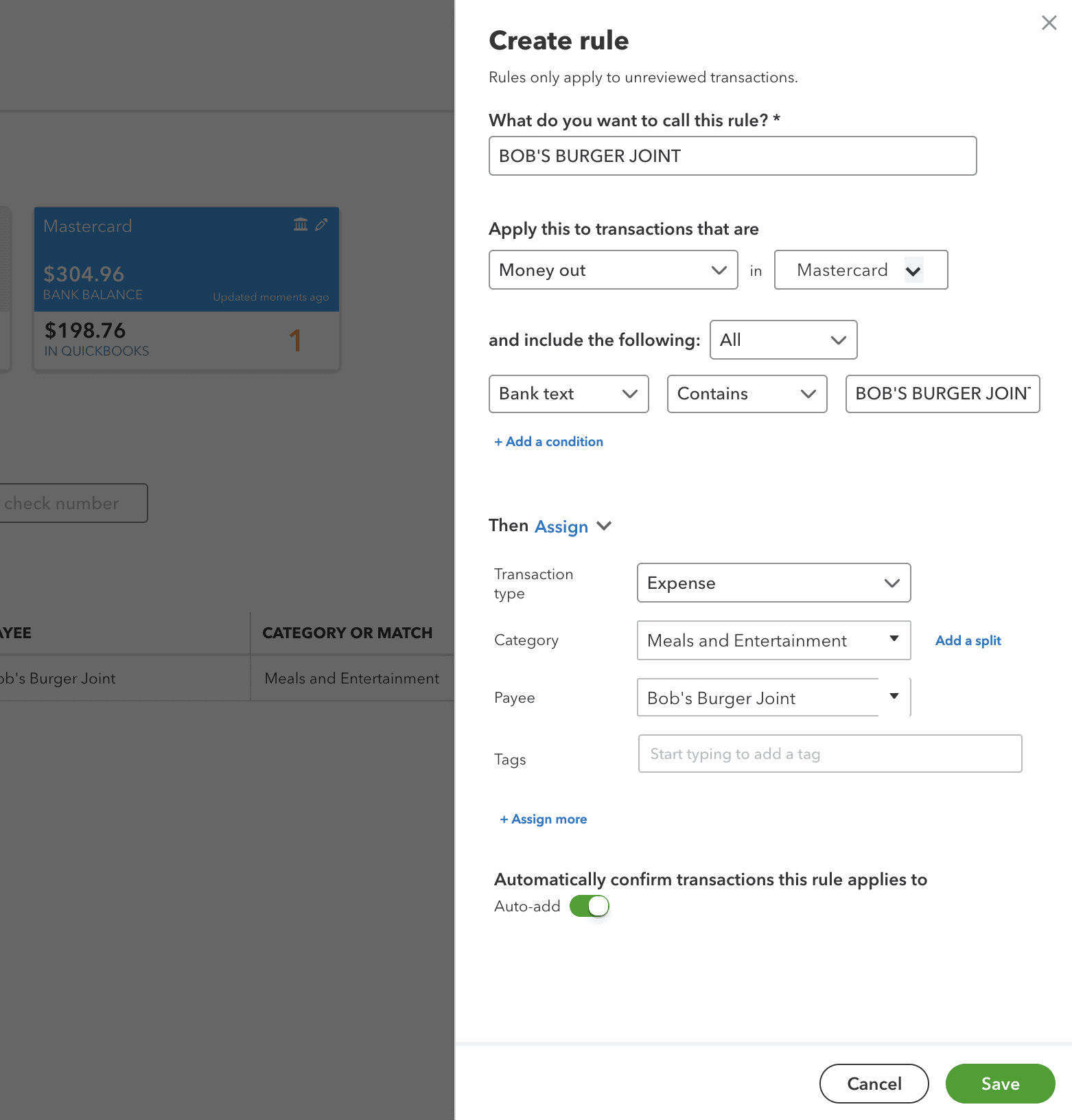
Task: Click the IN QUICKBOOKS label
Action: [96, 351]
